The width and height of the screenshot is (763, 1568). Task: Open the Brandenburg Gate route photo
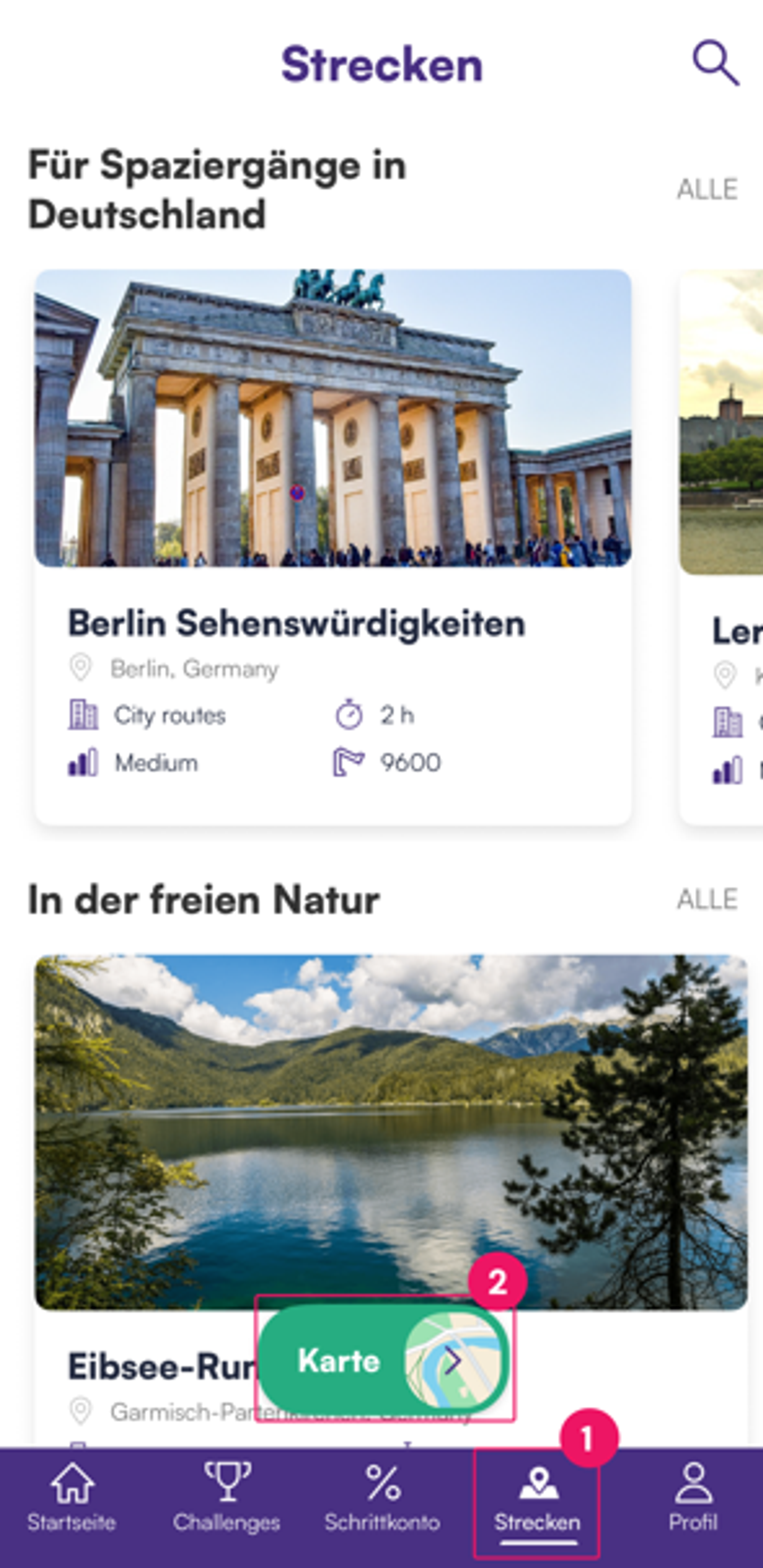coord(333,418)
